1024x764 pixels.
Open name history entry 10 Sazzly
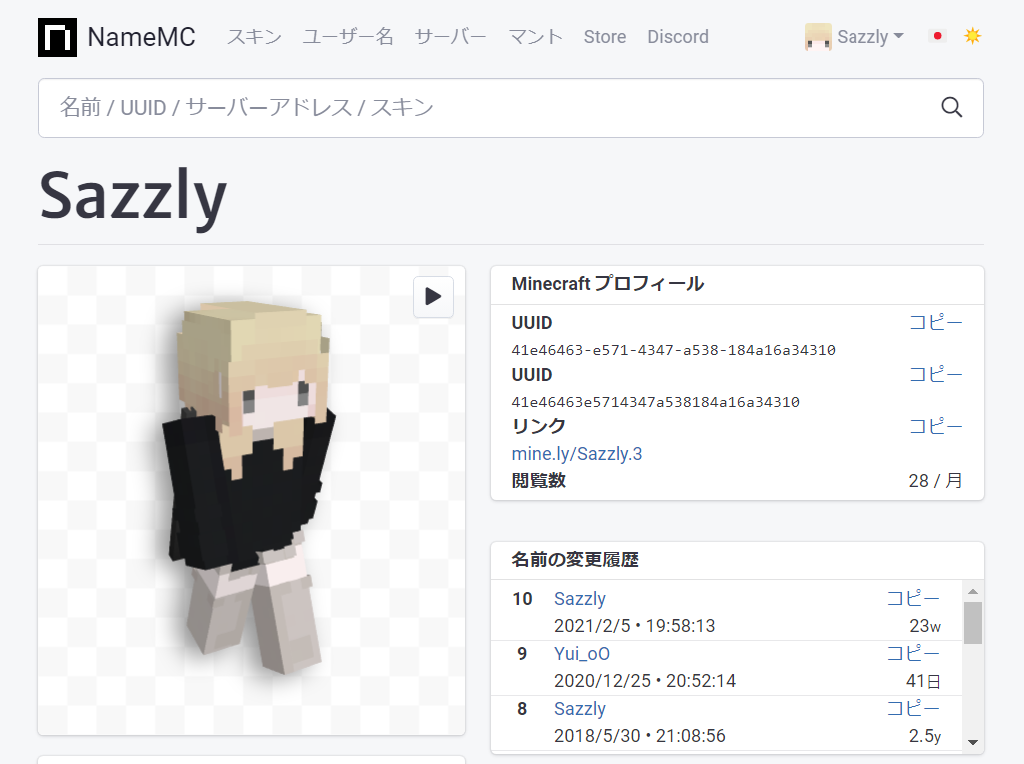(580, 599)
